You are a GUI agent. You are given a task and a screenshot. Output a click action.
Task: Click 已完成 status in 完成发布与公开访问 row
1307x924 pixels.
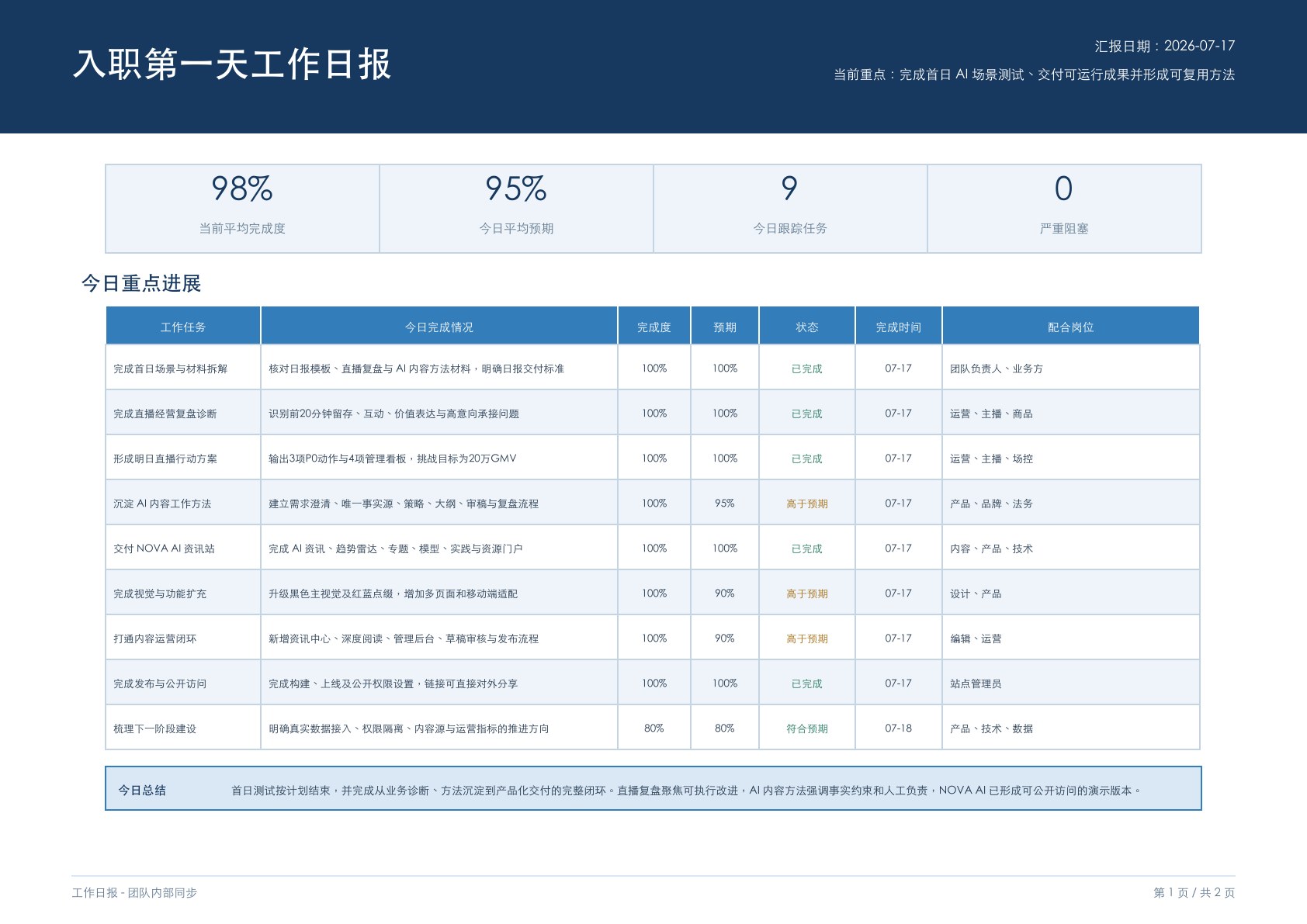click(x=807, y=683)
